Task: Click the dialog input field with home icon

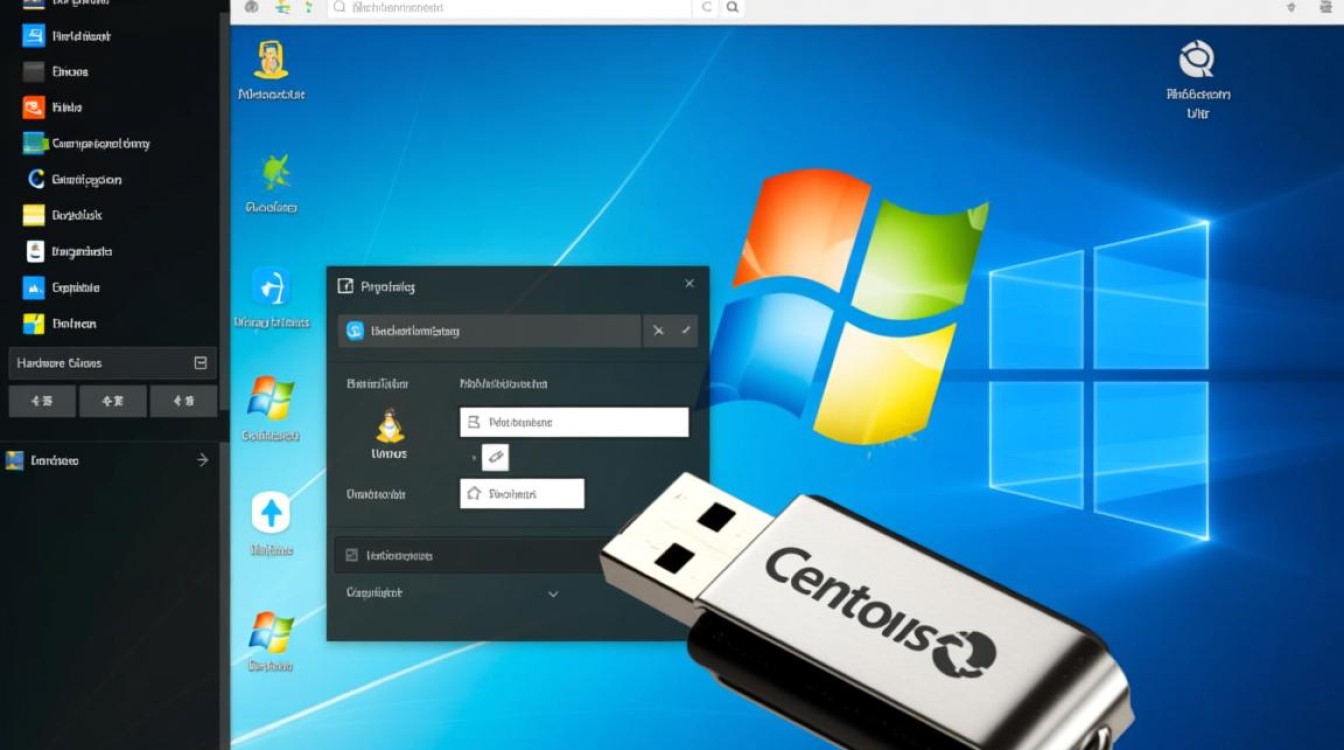Action: (x=522, y=494)
